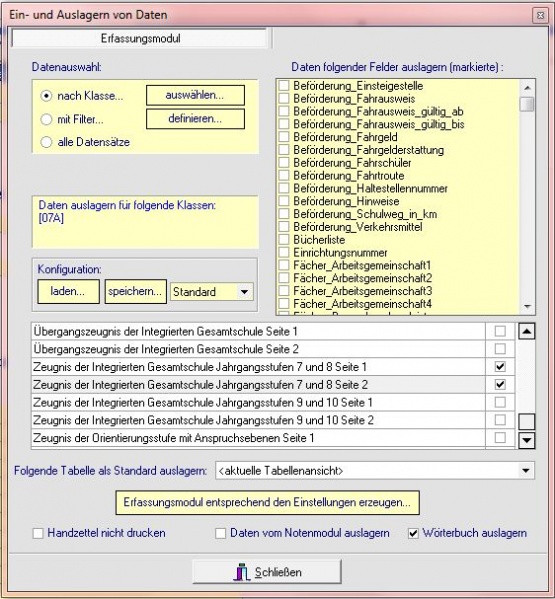Check the Fächer_Arbeitsgemeinschaft4 checkbox
Image resolution: width=555 pixels, height=599 pixels.
point(284,304)
